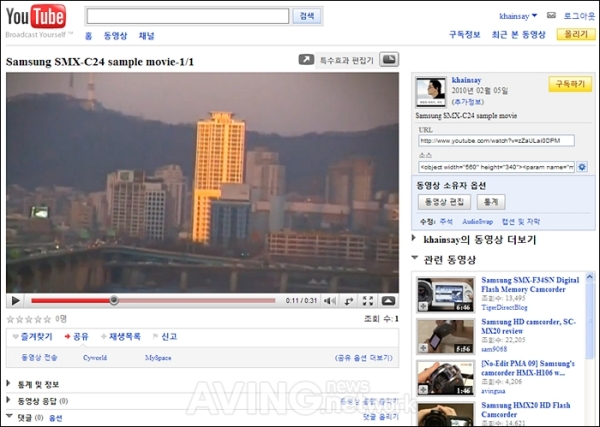
Task: Enter fullscreen mode on the video
Action: (368, 301)
